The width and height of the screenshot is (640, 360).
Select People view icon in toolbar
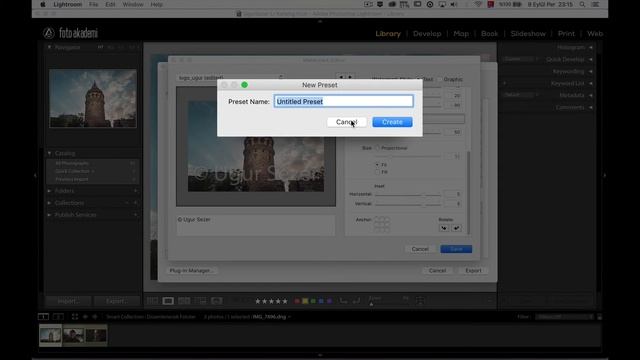[x=217, y=301]
